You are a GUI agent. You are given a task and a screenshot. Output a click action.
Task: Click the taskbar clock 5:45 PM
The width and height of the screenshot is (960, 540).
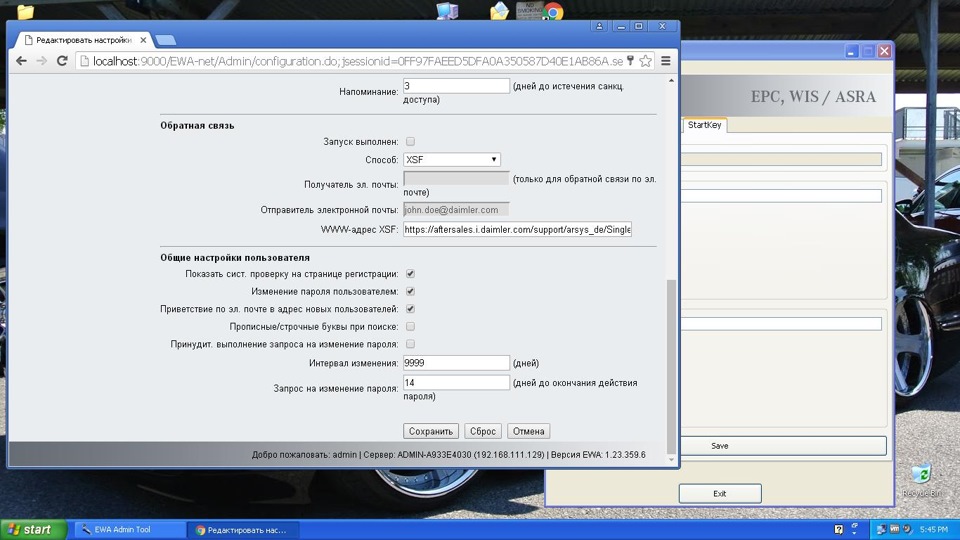click(x=934, y=530)
